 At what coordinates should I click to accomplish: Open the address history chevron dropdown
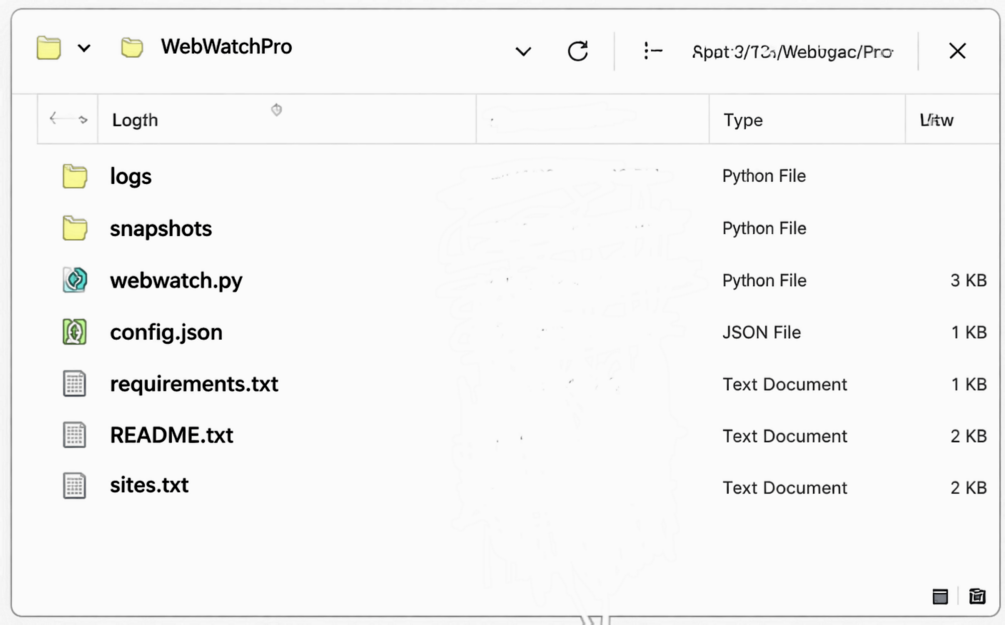(524, 51)
